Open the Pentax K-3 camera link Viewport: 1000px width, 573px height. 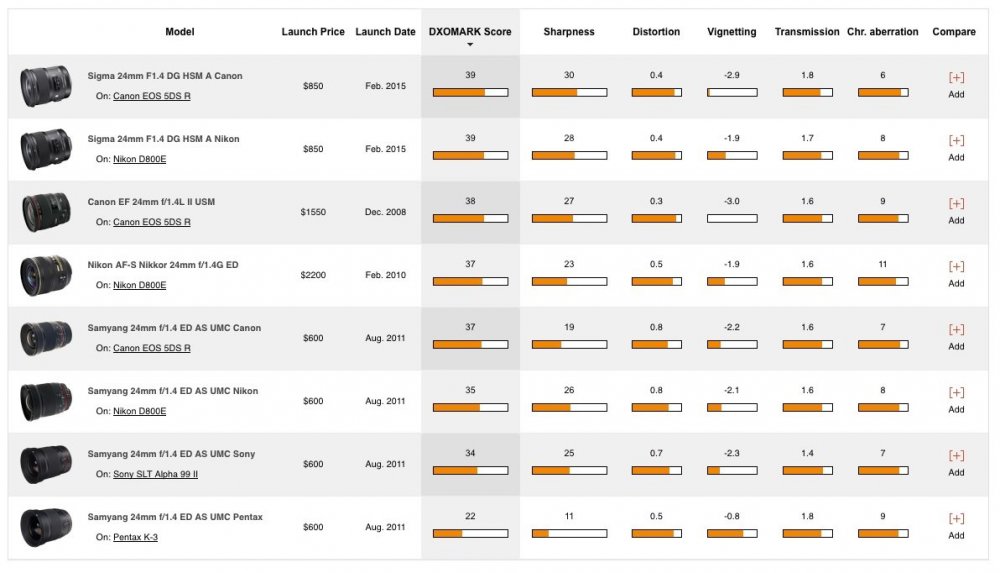click(x=137, y=537)
